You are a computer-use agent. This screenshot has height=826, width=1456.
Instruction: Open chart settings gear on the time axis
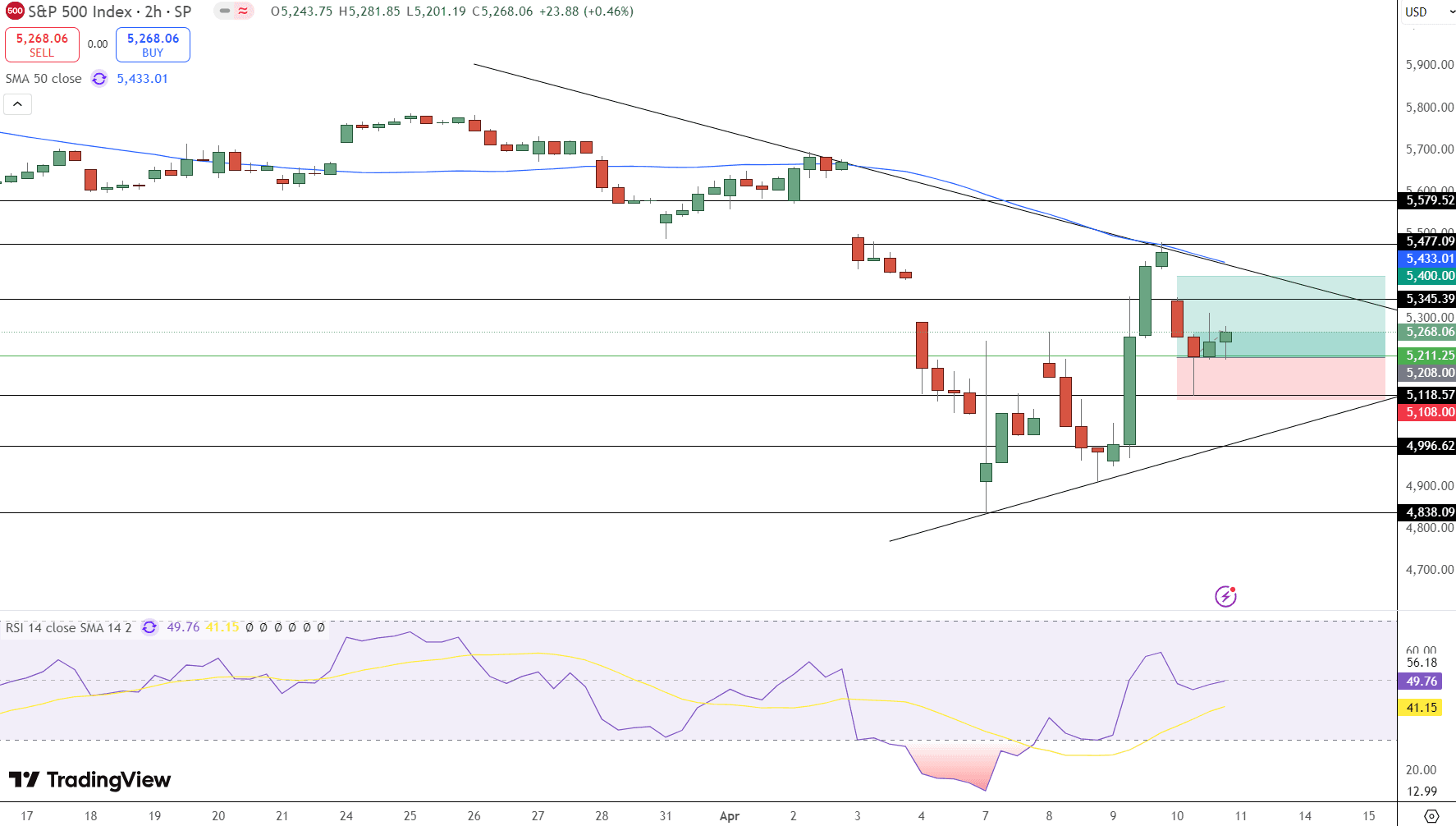tap(1431, 816)
